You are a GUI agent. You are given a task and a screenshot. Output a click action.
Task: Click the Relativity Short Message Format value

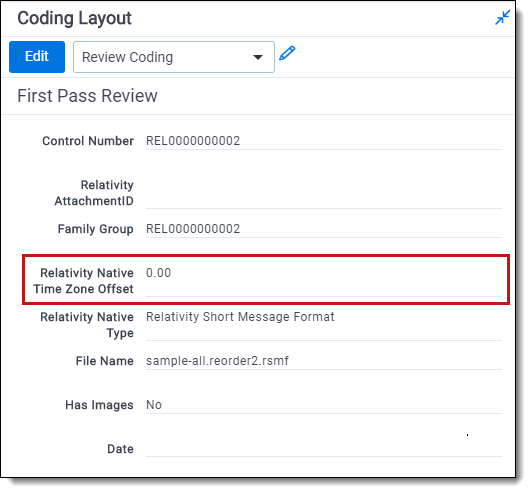click(240, 317)
